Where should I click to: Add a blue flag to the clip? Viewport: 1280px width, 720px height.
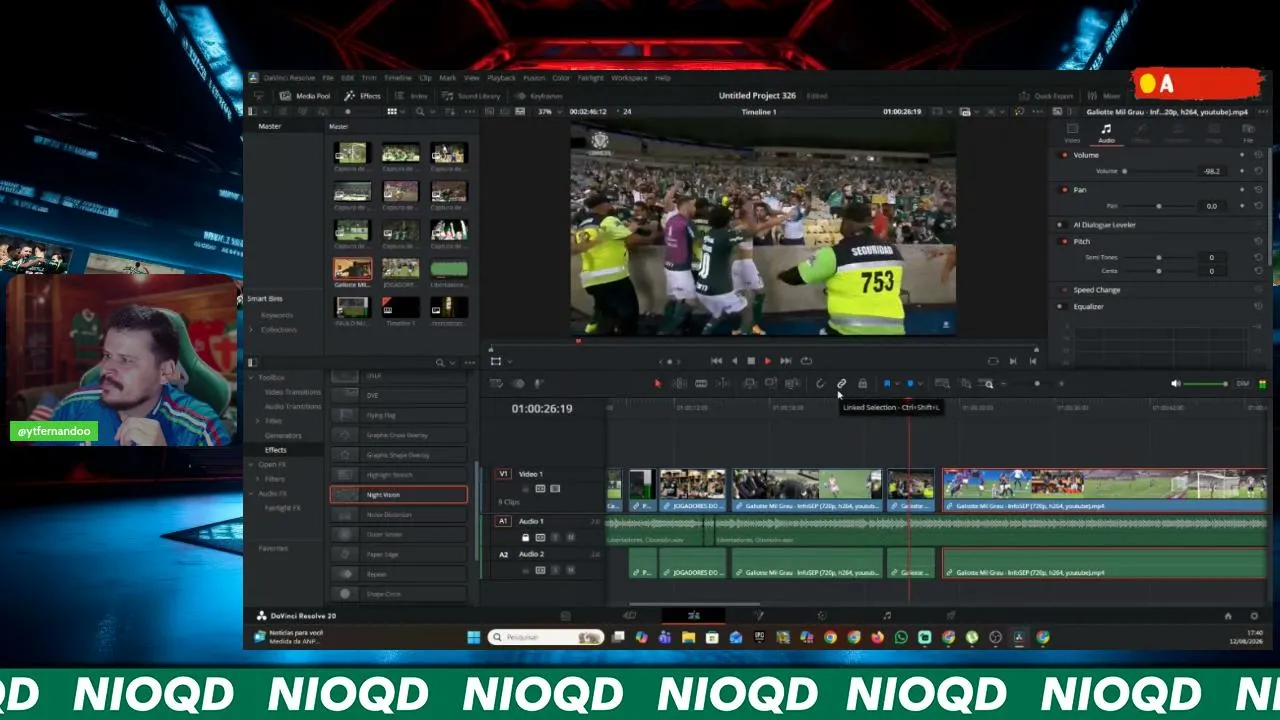point(887,384)
